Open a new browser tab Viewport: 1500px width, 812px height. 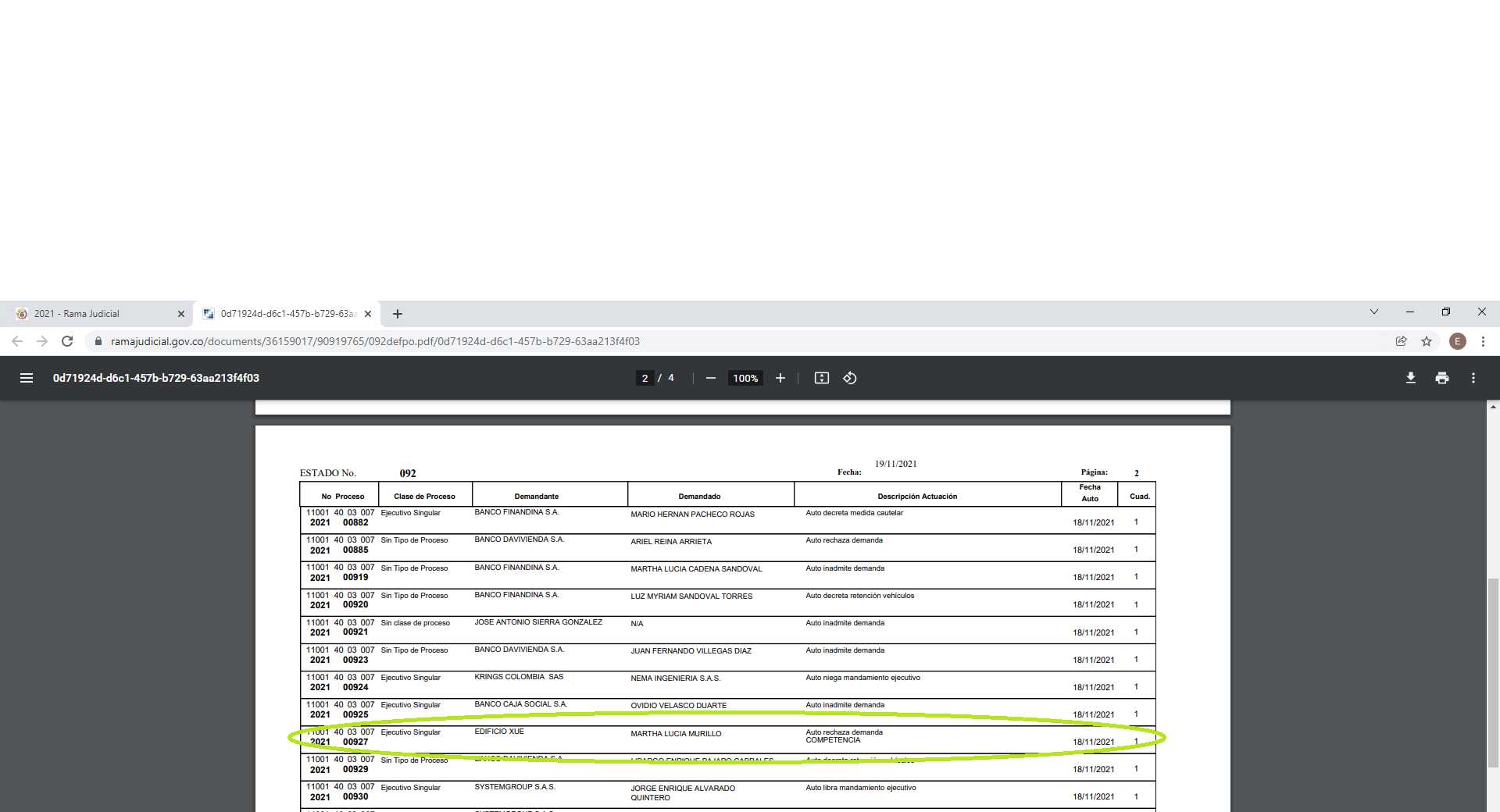tap(398, 314)
